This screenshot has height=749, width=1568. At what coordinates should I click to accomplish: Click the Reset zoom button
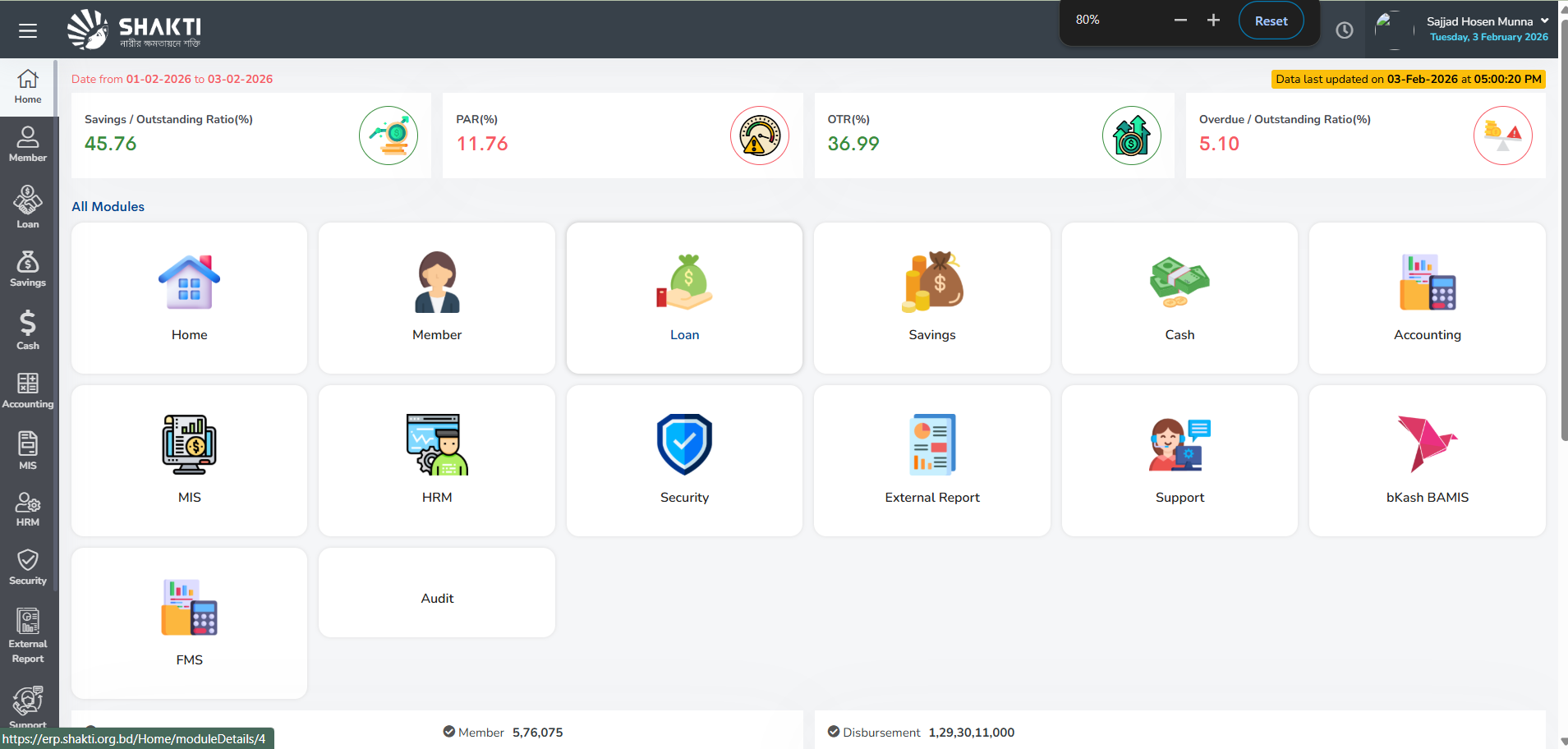1270,20
